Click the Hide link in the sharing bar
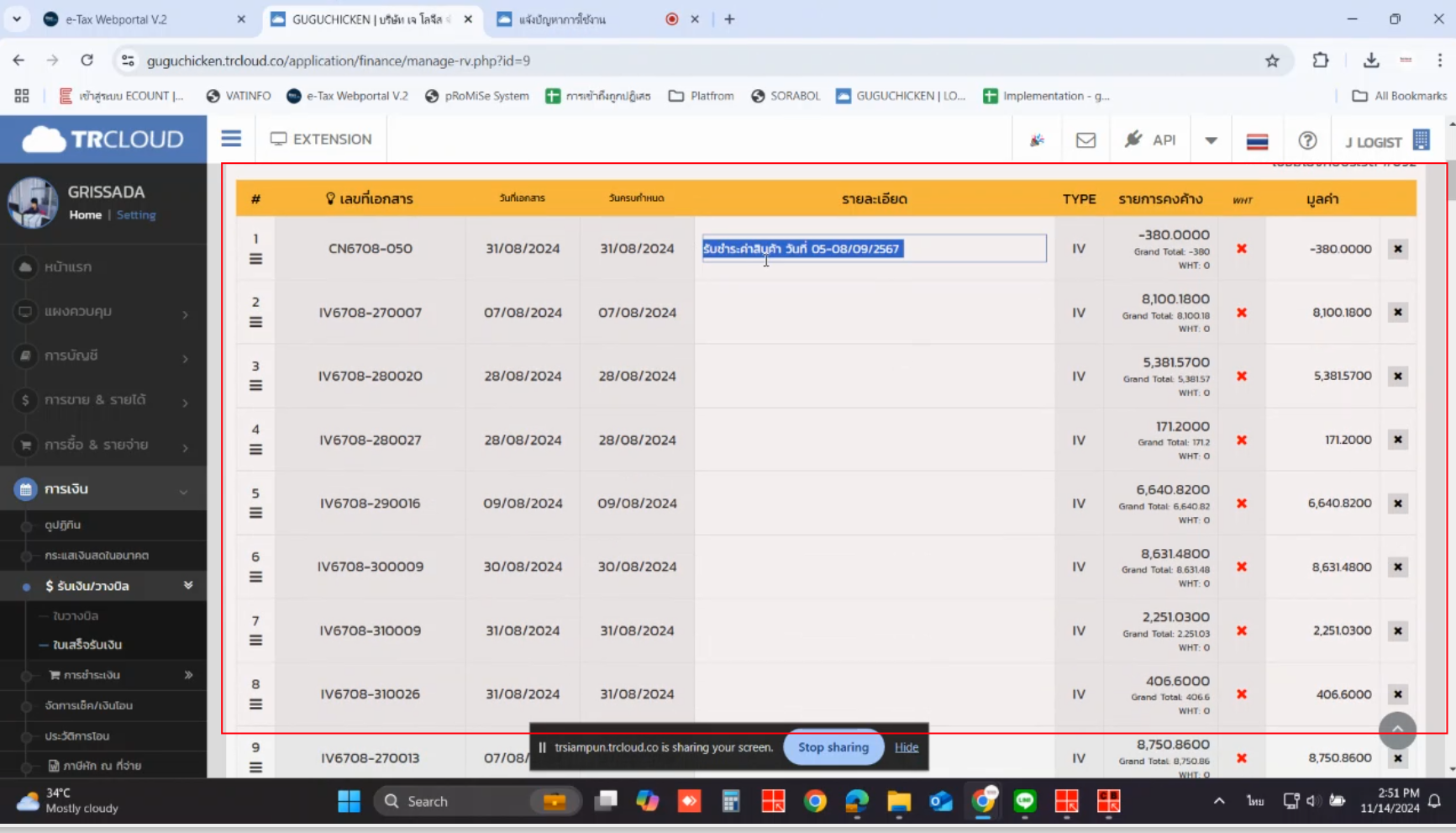 (907, 747)
